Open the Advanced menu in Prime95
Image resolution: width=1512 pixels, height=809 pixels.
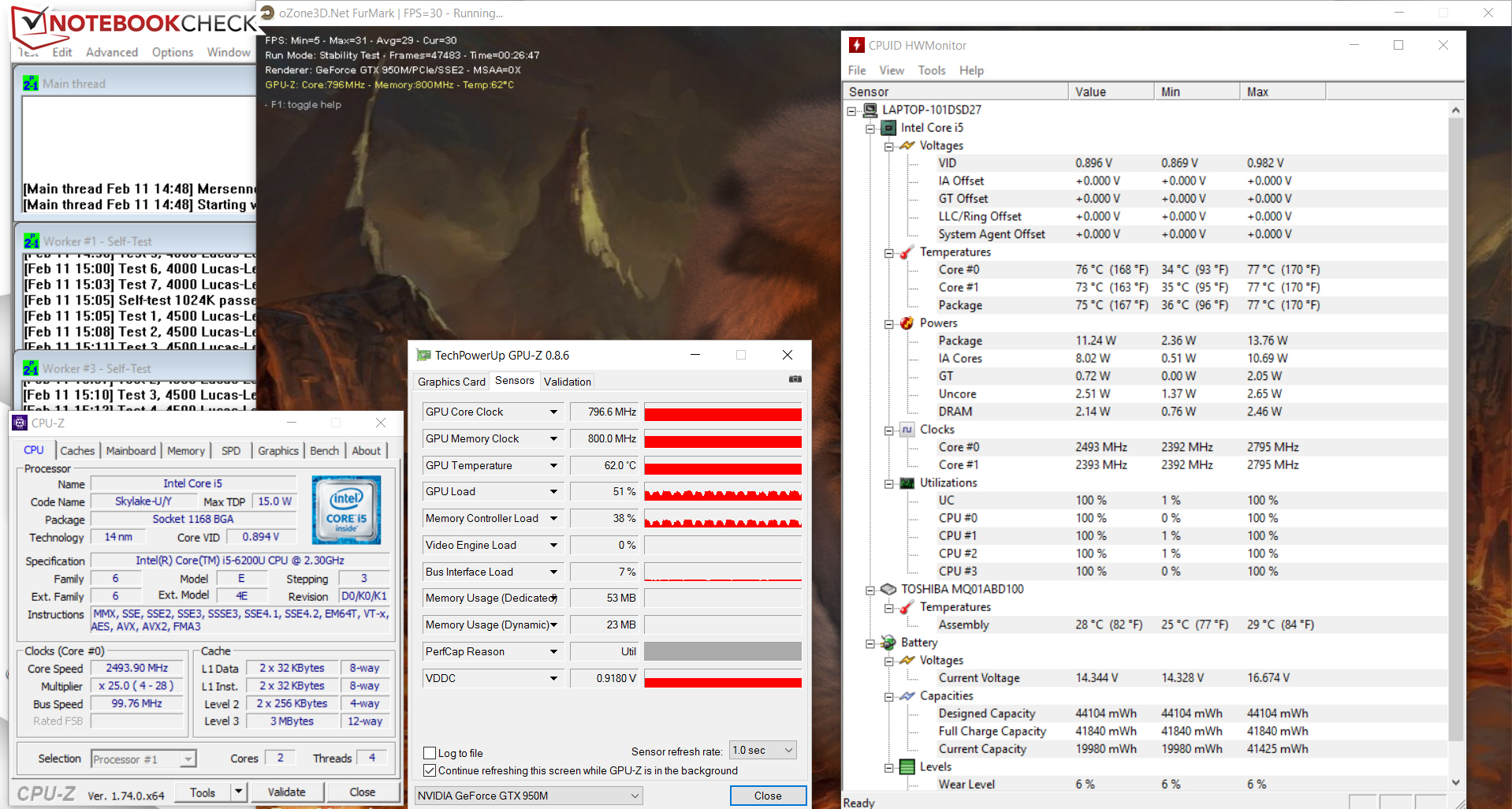click(112, 52)
